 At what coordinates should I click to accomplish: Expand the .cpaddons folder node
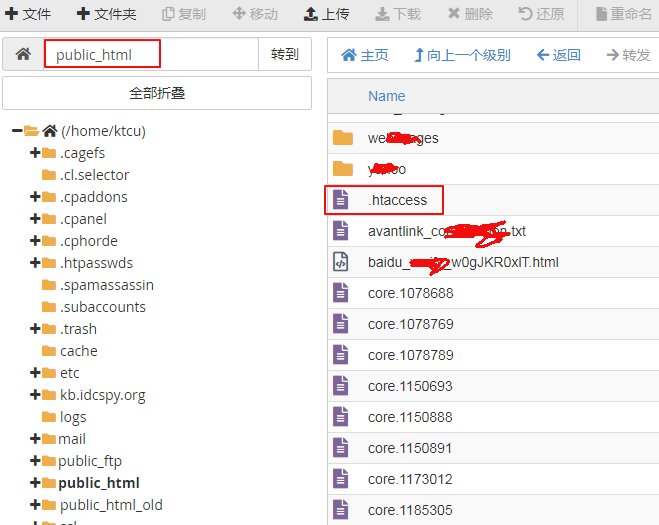pyautogui.click(x=35, y=196)
